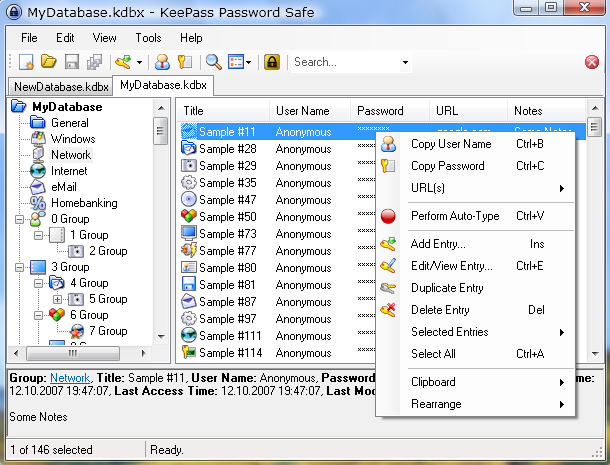The image size is (610, 465).
Task: Choose Duplicate Entry in context menu
Action: (475, 288)
